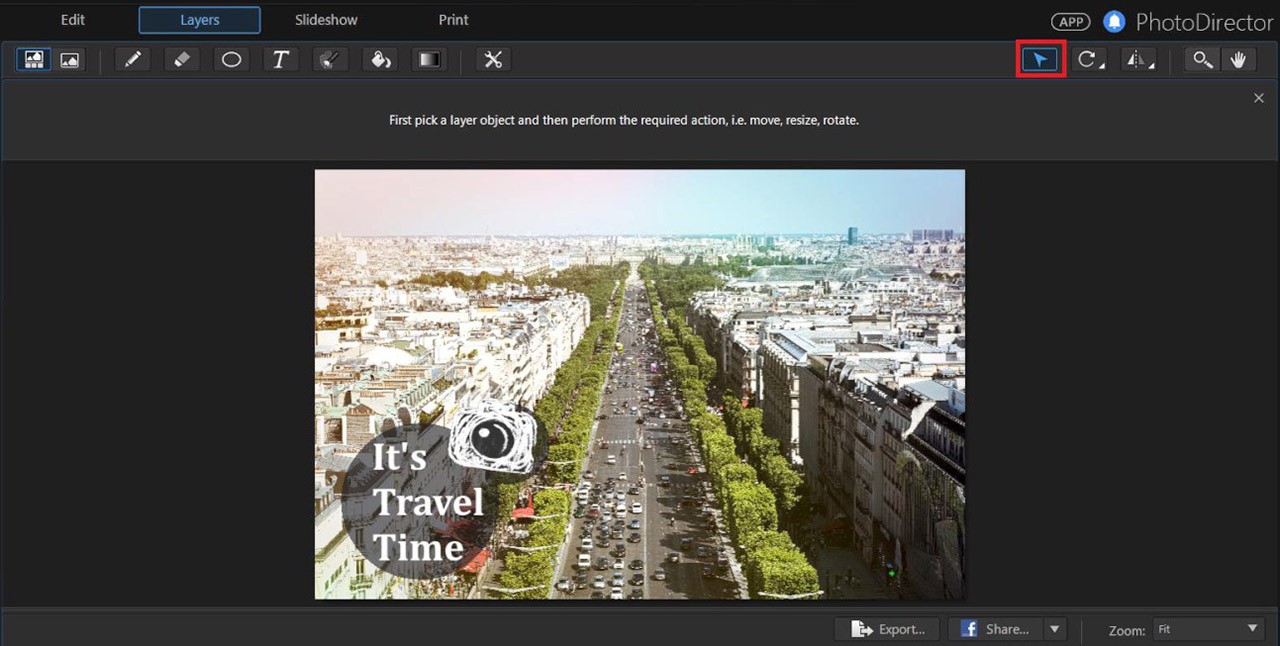Switch to single photo viewer mode
This screenshot has width=1280, height=646.
coord(69,60)
